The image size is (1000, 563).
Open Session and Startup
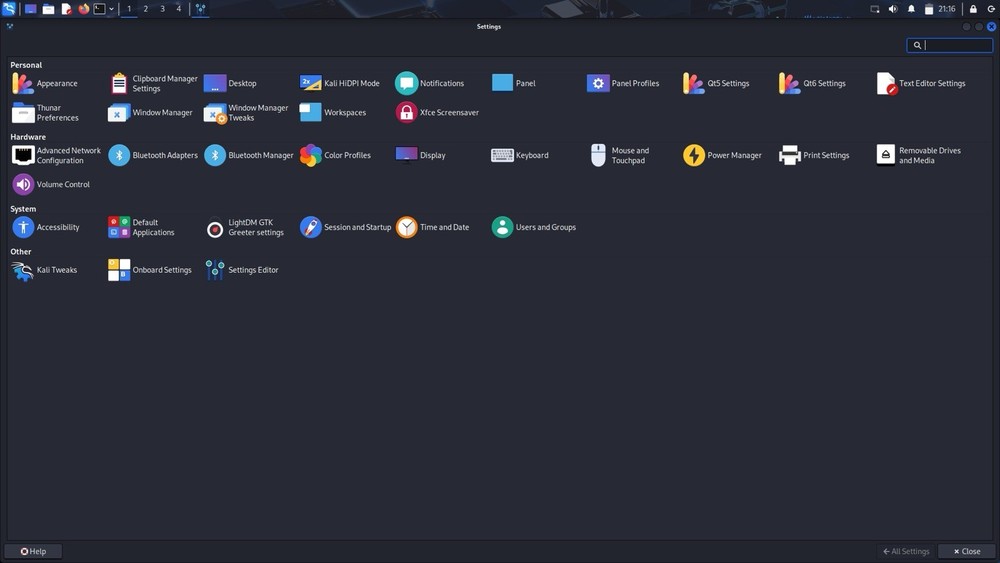coord(346,228)
